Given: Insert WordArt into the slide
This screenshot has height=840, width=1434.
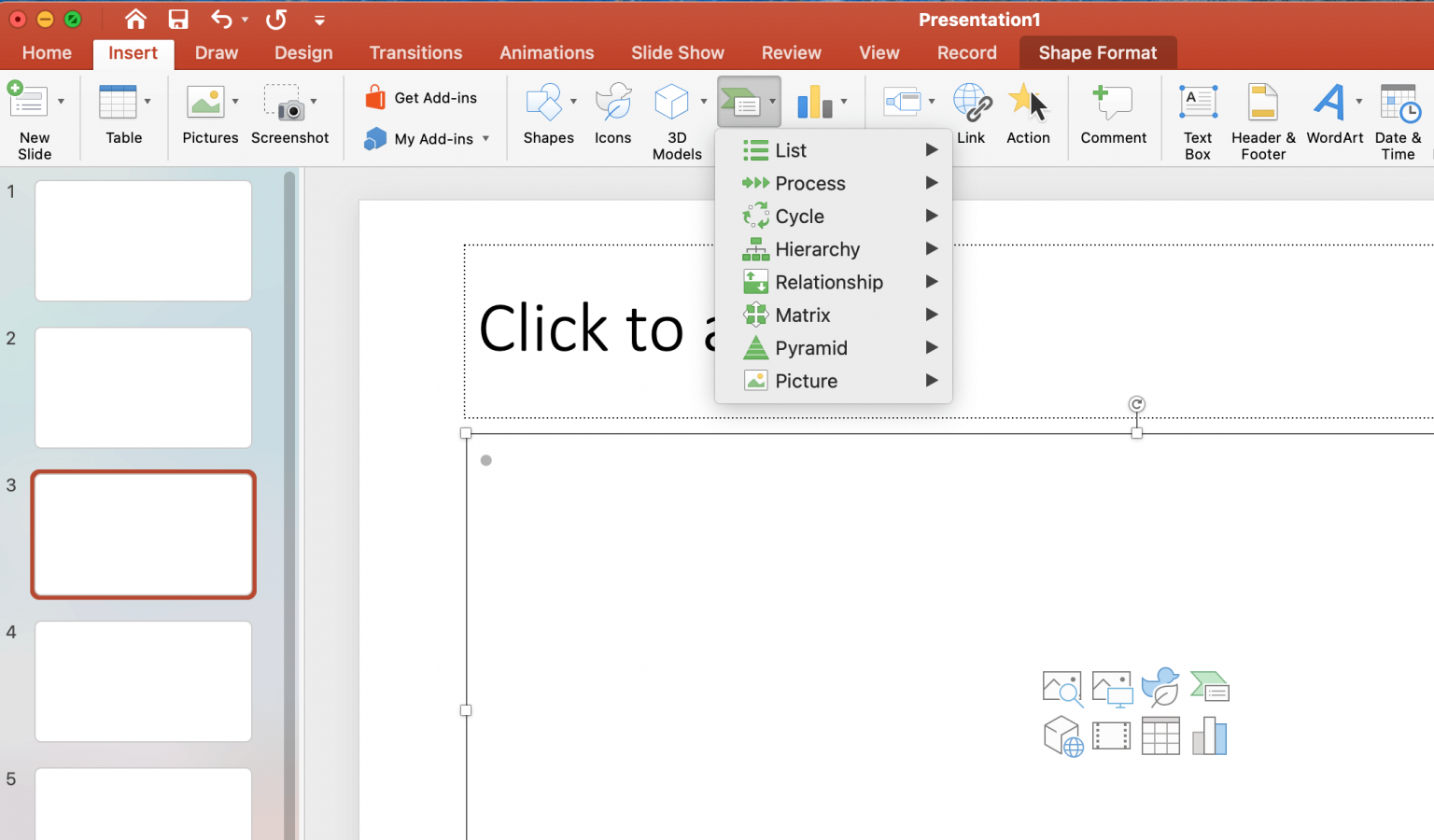Looking at the screenshot, I should 1334,117.
